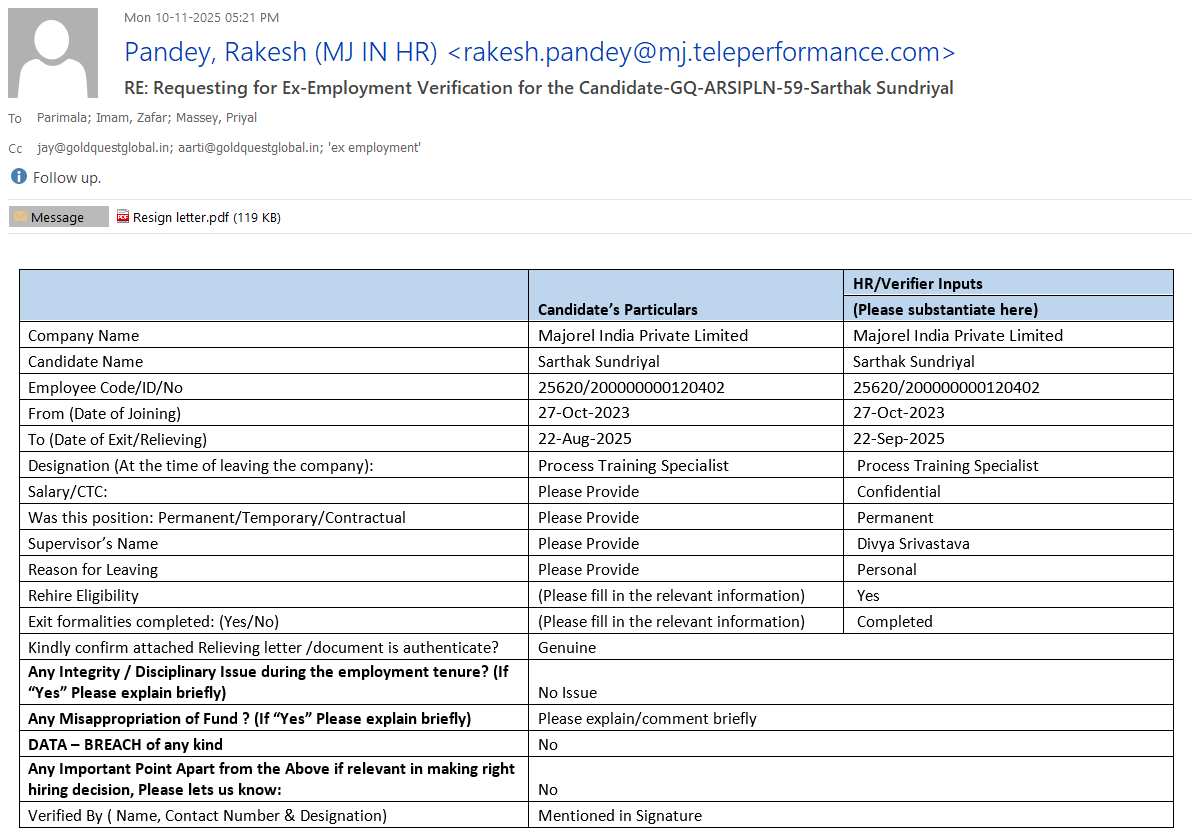Click the PDF icon of Resign letter attachment

click(123, 217)
